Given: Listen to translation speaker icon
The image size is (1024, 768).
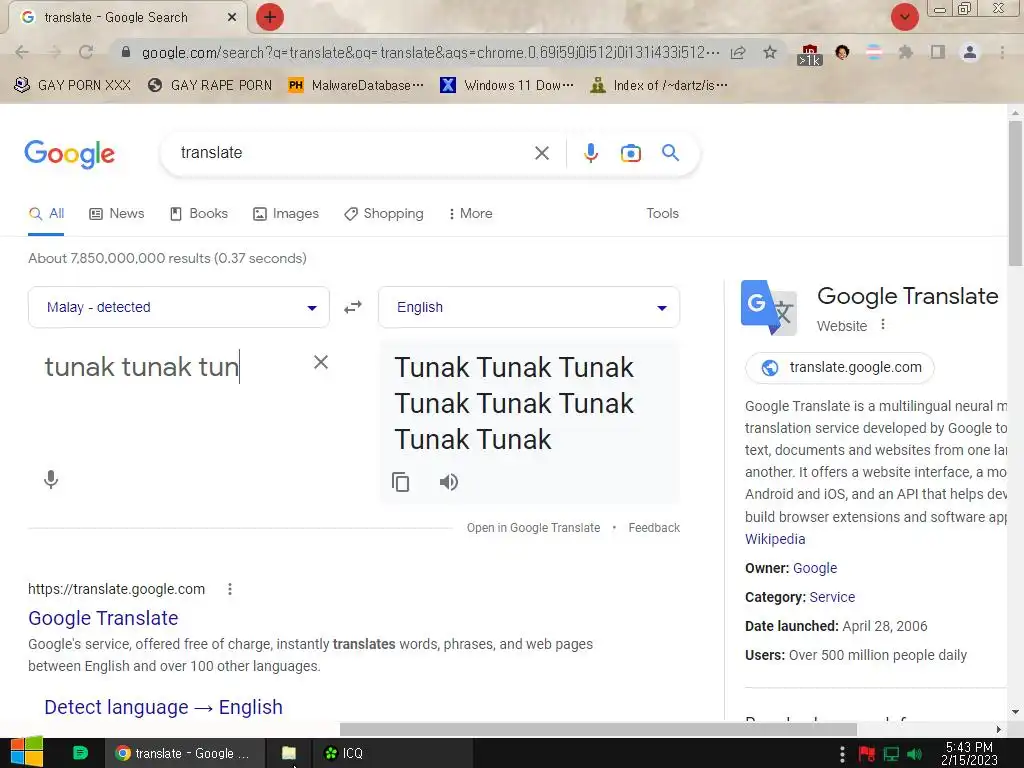Looking at the screenshot, I should (x=449, y=482).
